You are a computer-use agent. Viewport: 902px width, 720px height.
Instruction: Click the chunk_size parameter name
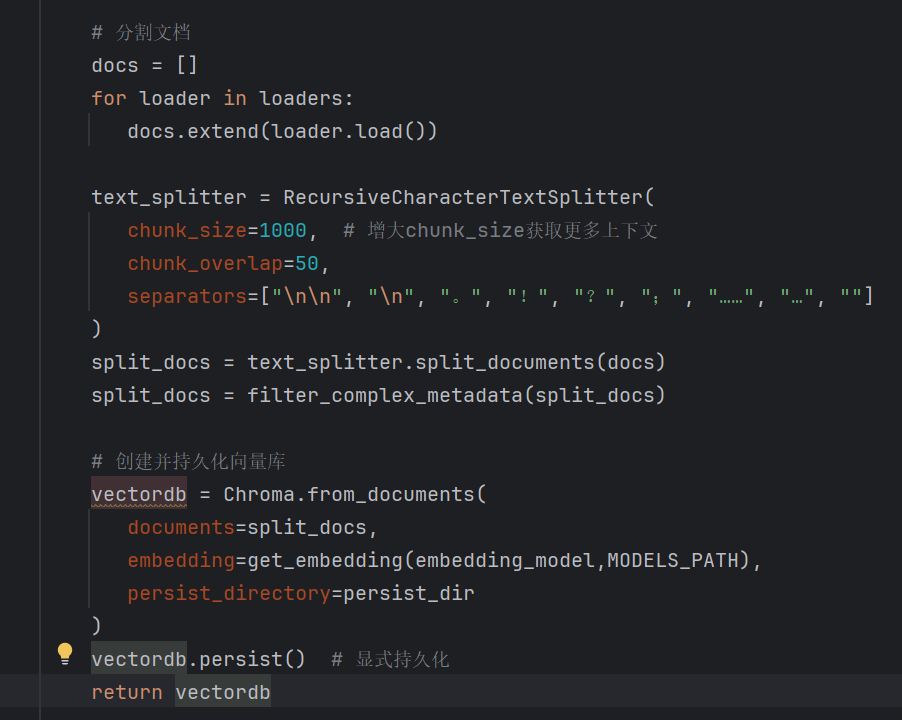coord(186,230)
